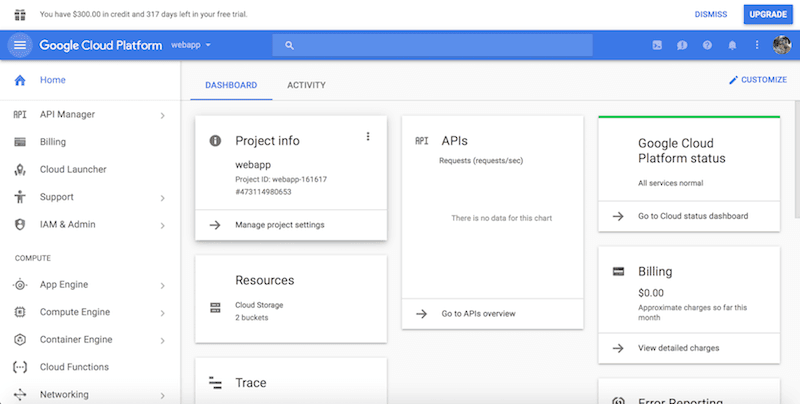Open Manage project settings link
The width and height of the screenshot is (800, 404).
279,225
